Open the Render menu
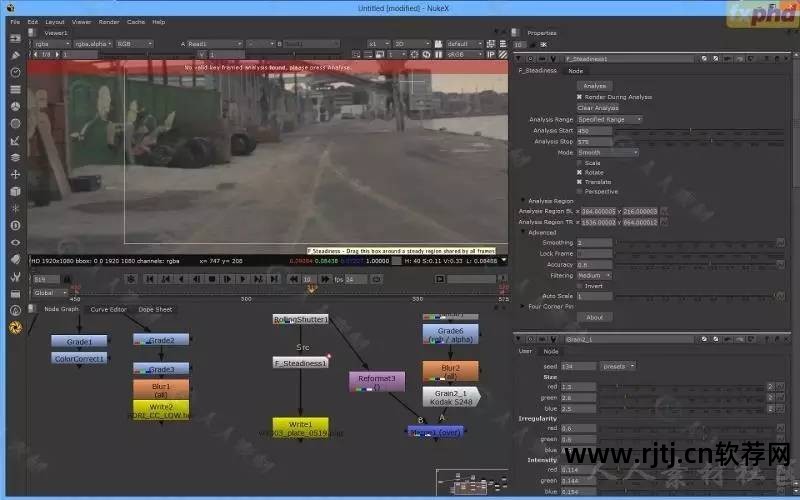This screenshot has height=500, width=800. tap(109, 22)
